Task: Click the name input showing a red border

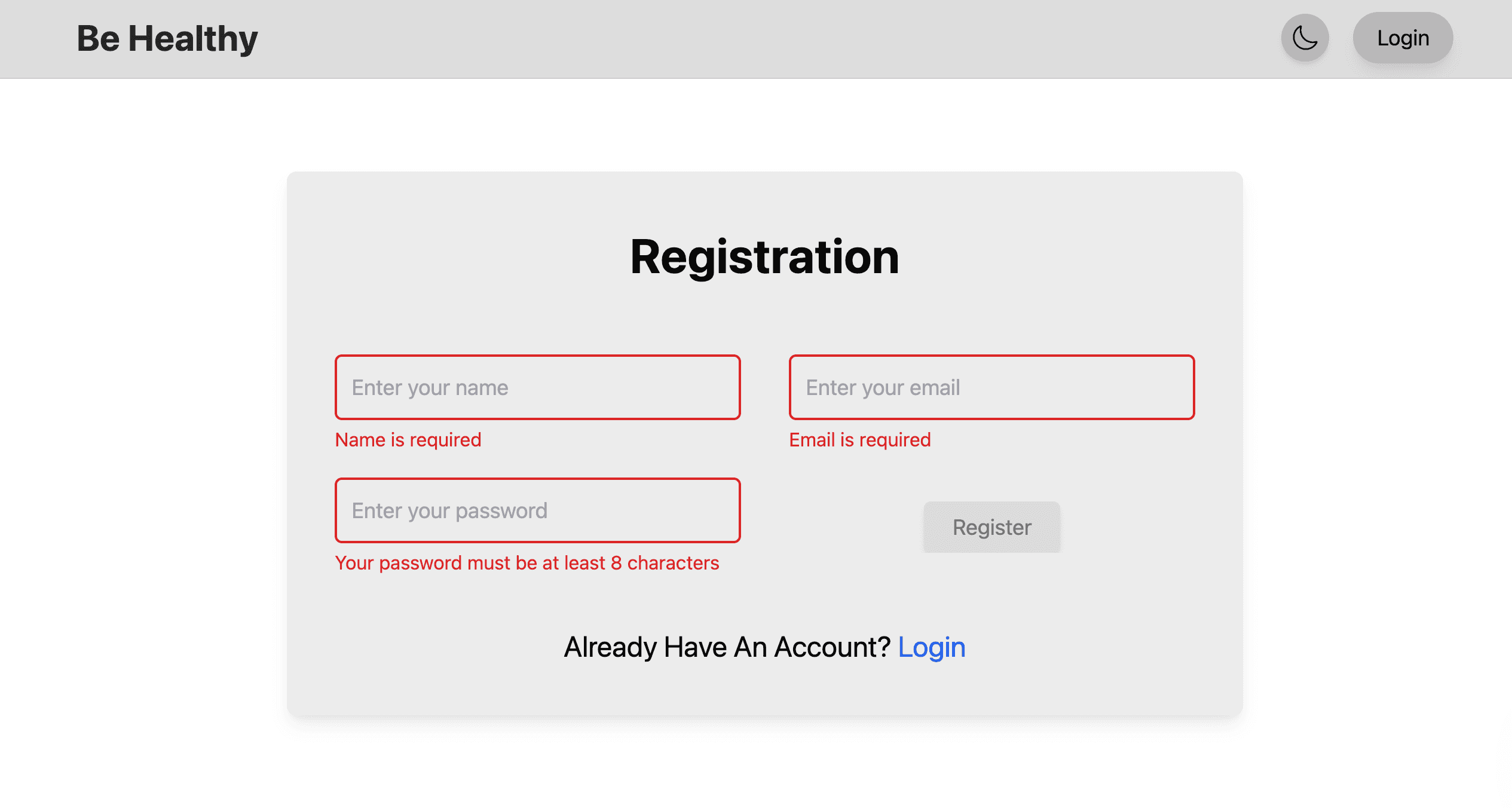Action: click(537, 387)
